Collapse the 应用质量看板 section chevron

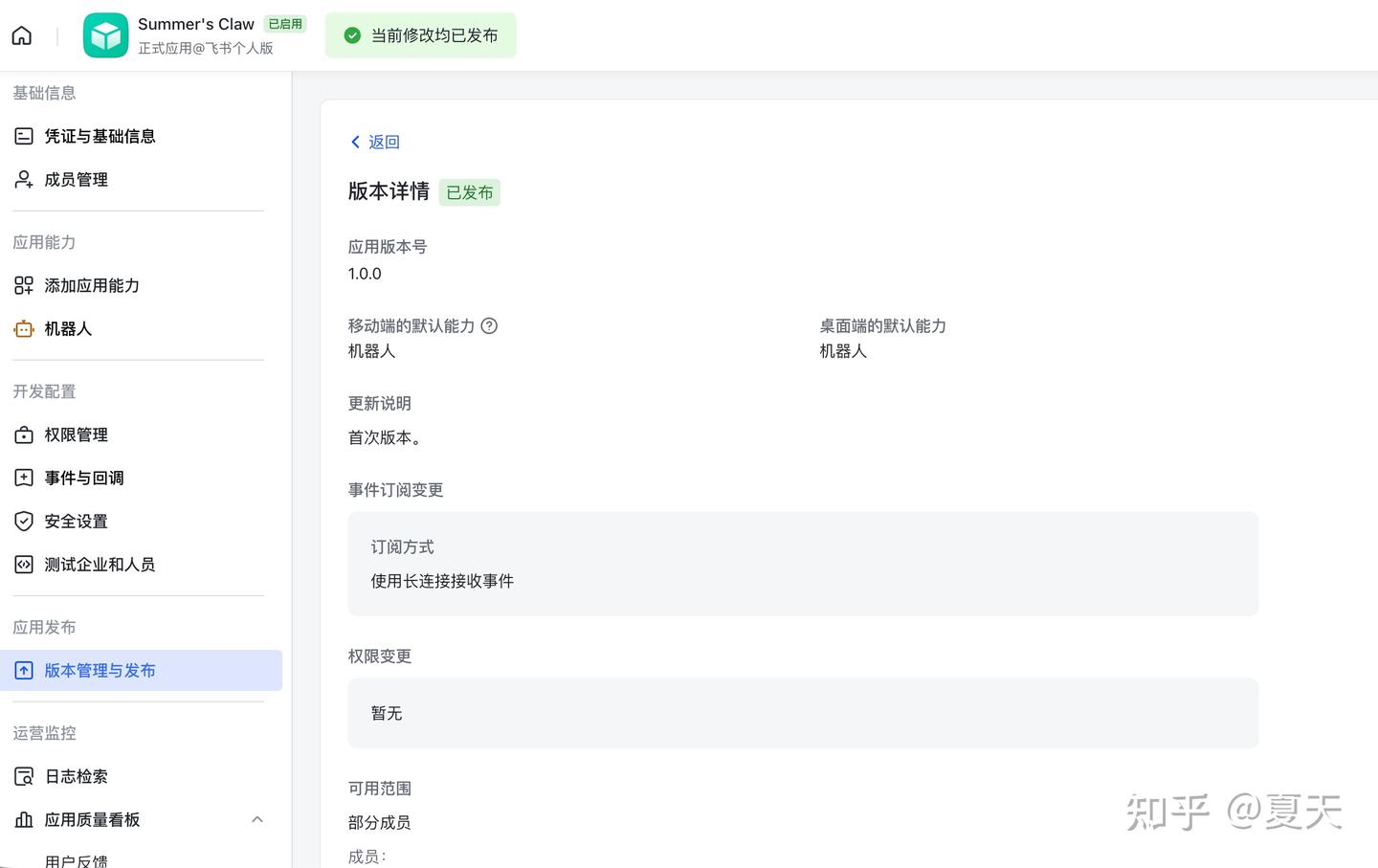pyautogui.click(x=257, y=819)
